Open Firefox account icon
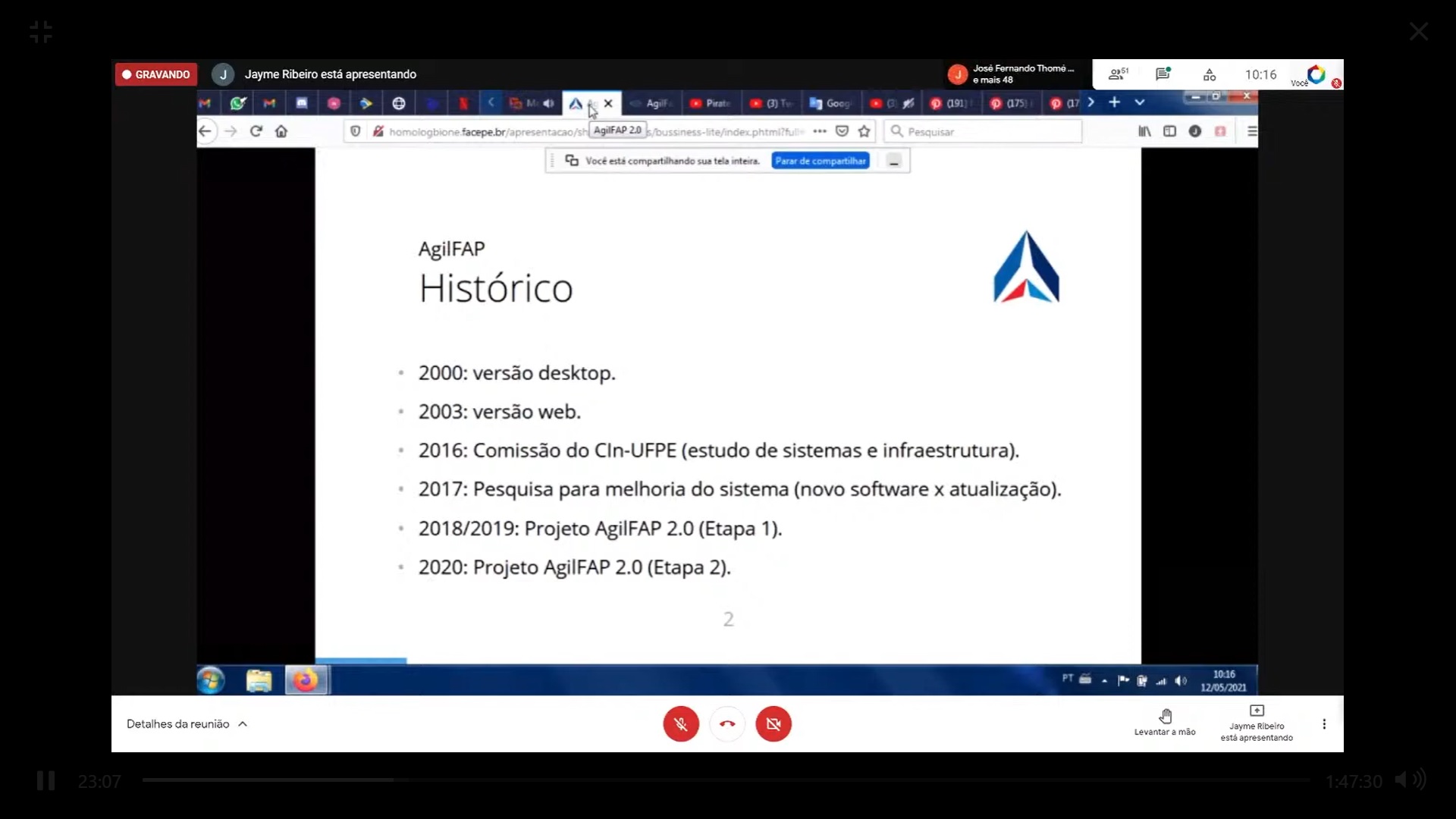The height and width of the screenshot is (819, 1456). click(1195, 131)
